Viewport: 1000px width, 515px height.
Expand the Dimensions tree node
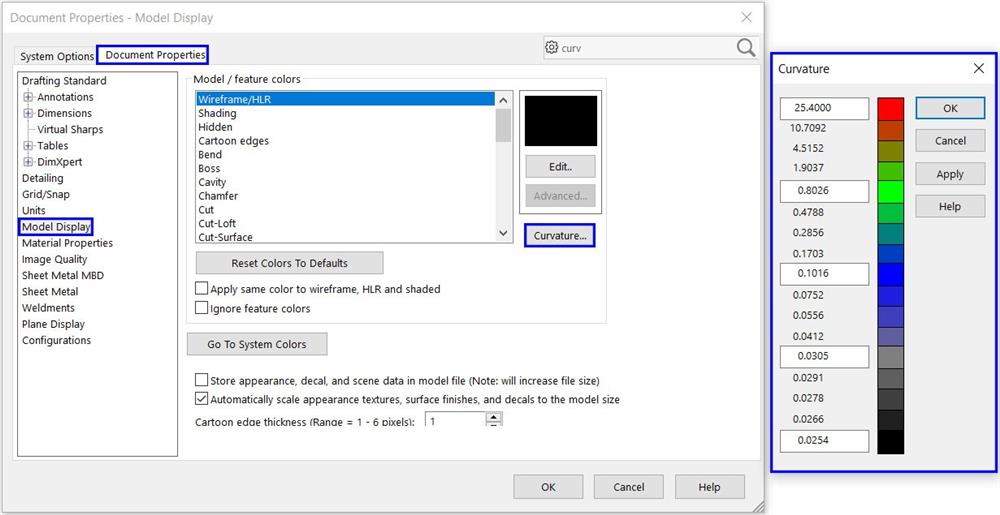tap(29, 113)
